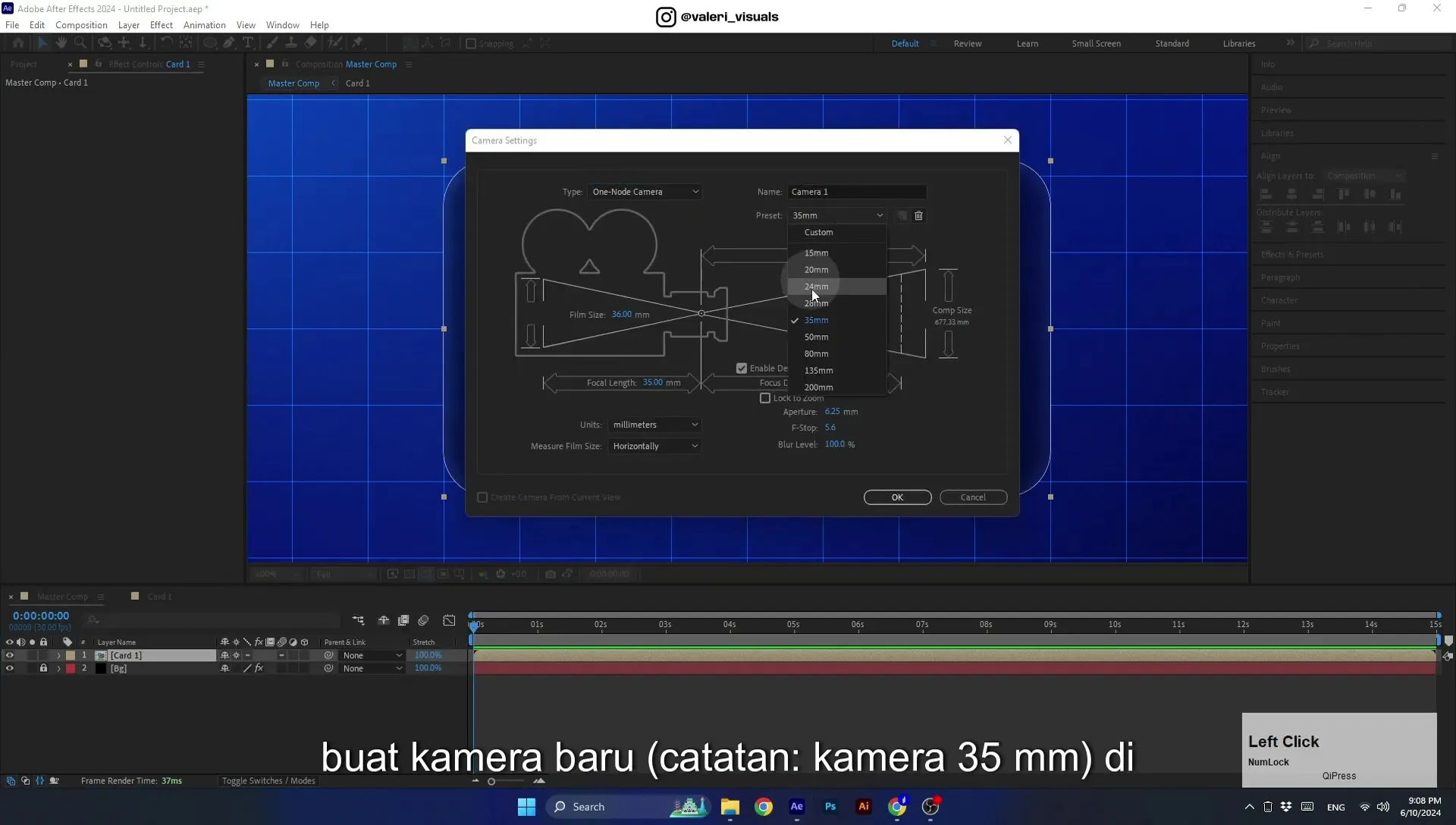Choose the 24mm preset option

point(837,287)
